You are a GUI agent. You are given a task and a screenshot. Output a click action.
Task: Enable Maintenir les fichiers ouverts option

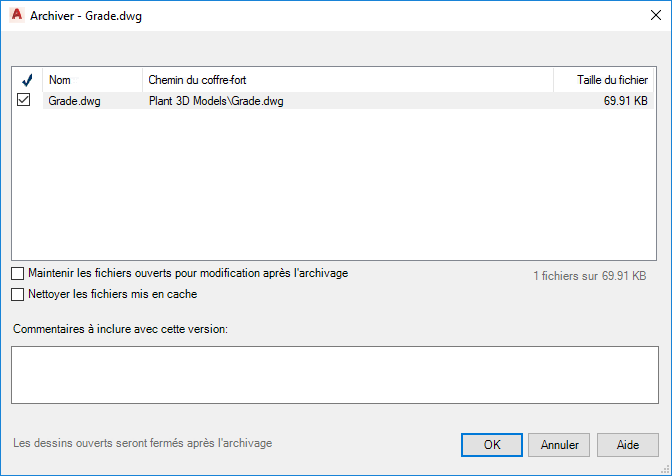[18, 273]
